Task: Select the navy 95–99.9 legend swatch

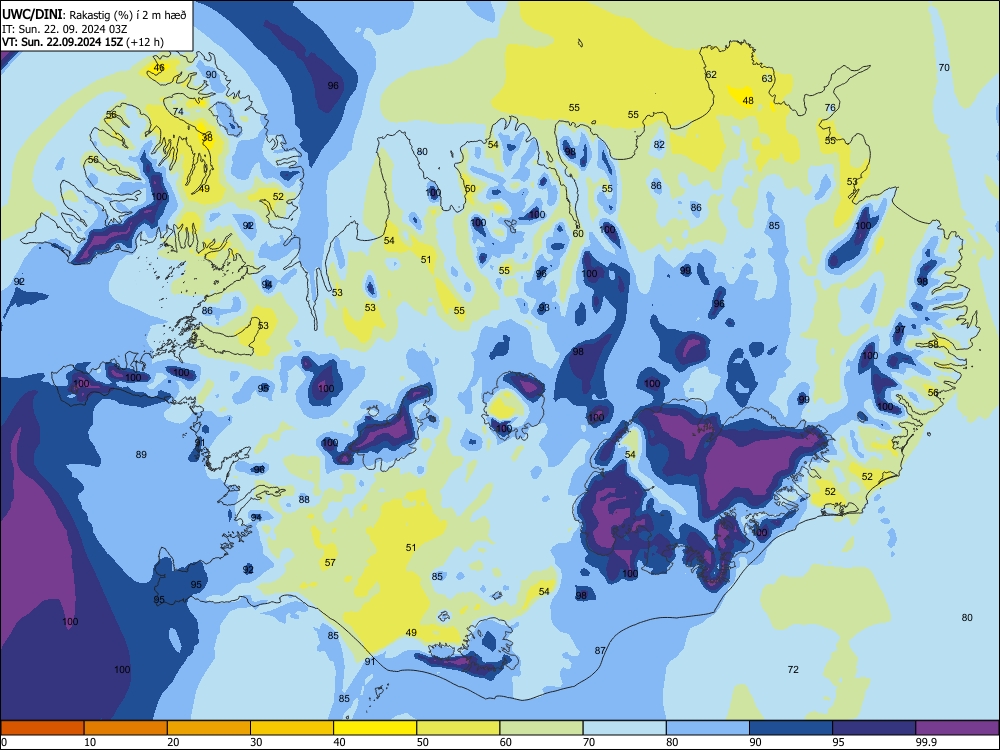Action: [x=874, y=728]
